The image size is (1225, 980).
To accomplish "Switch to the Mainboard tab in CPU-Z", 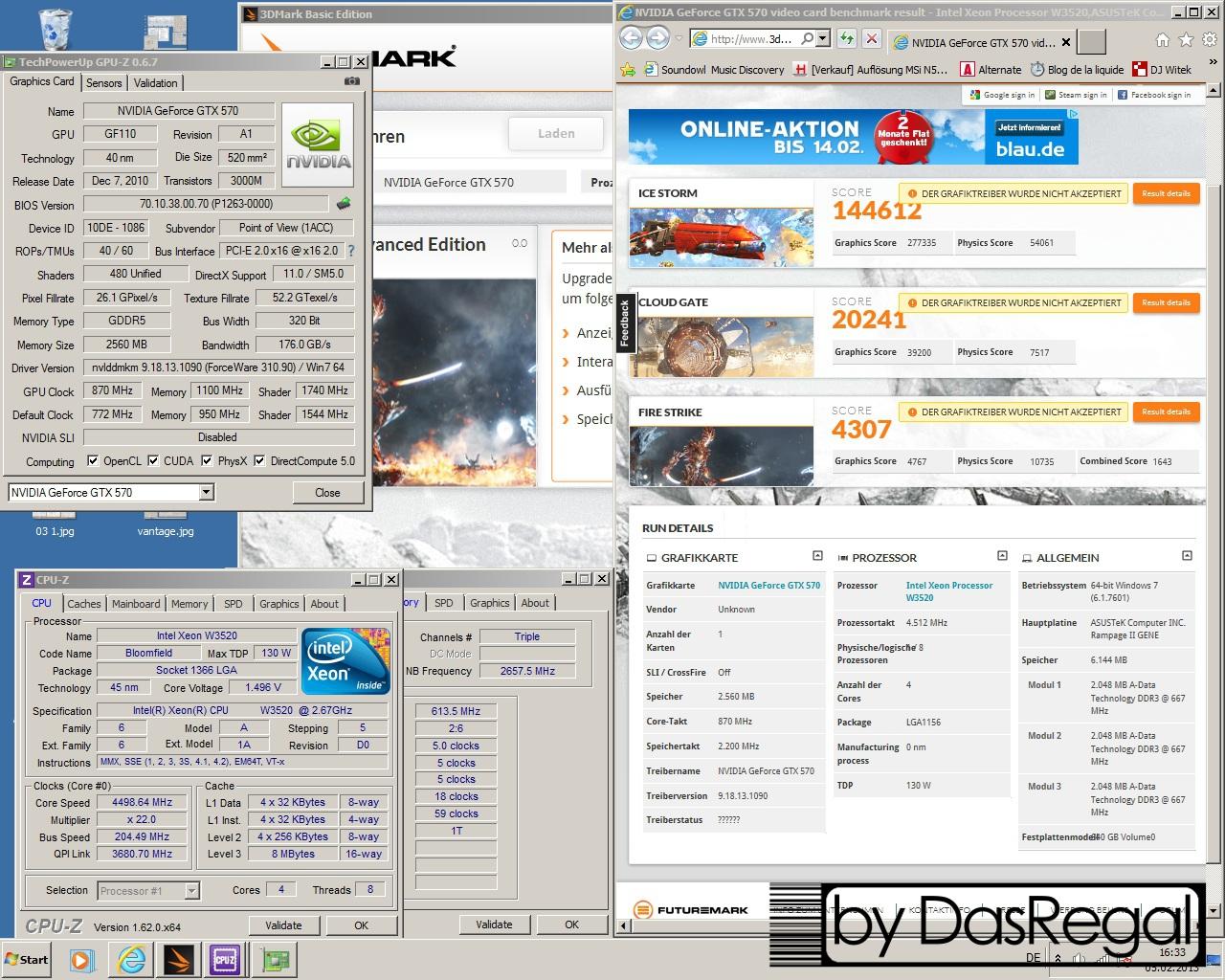I will click(136, 604).
